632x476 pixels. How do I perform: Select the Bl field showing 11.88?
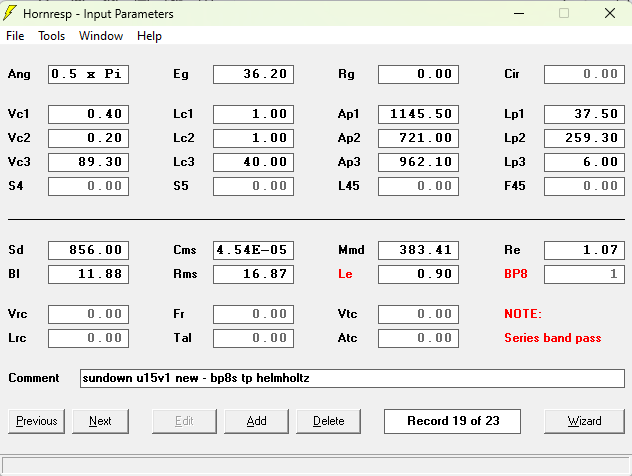(88, 274)
